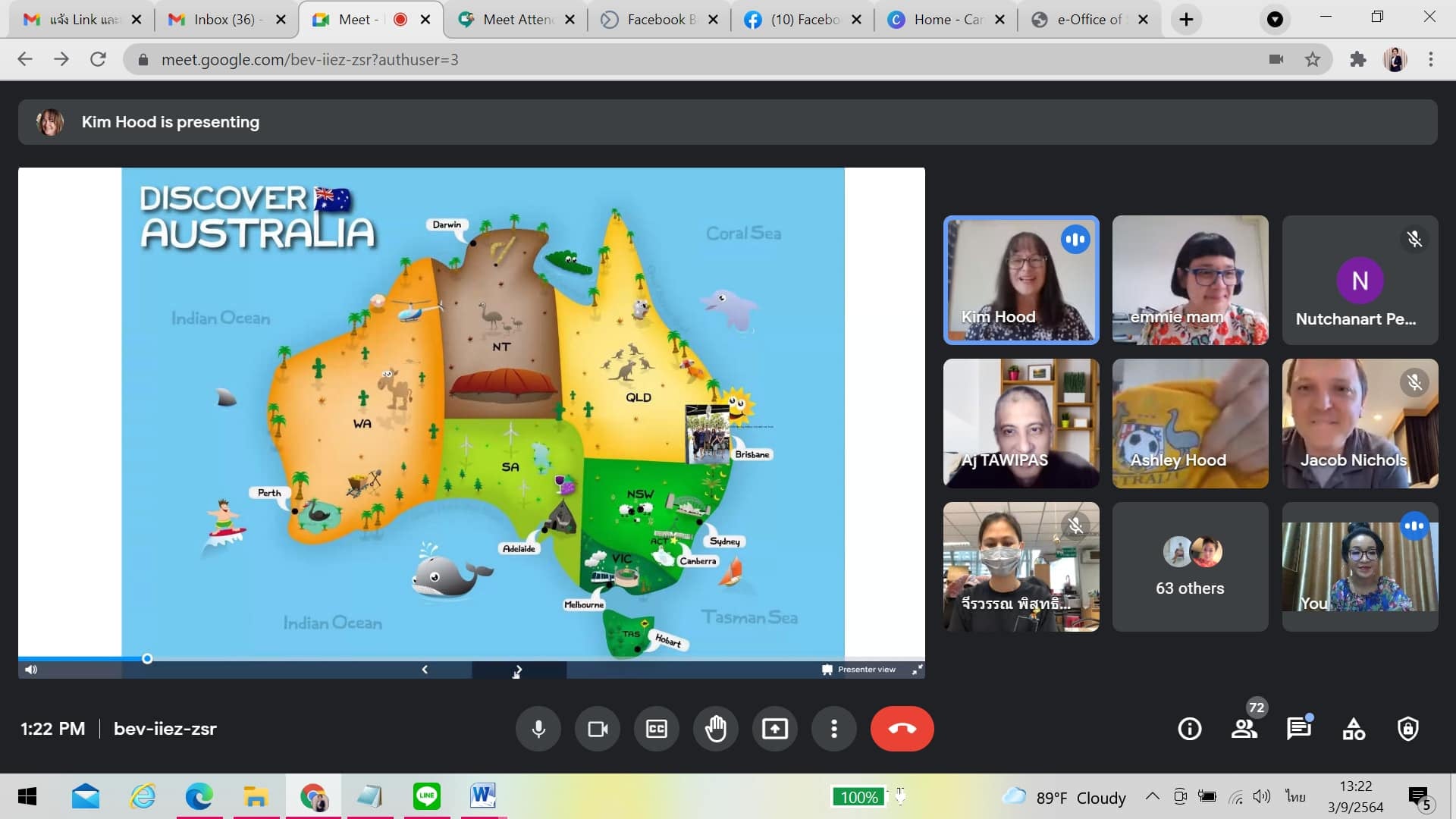Viewport: 1456px width, 819px height.
Task: Select Kim Hood's video tile
Action: click(1021, 280)
